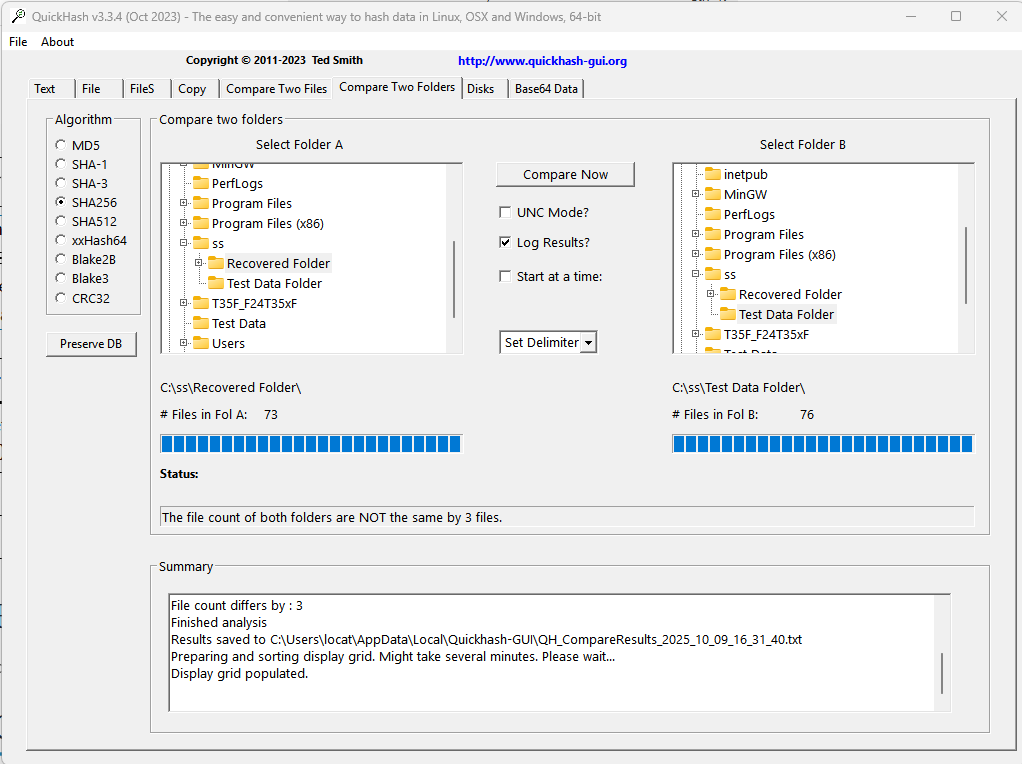Viewport: 1022px width, 764px height.
Task: Disable the Log Results checkbox
Action: 505,241
